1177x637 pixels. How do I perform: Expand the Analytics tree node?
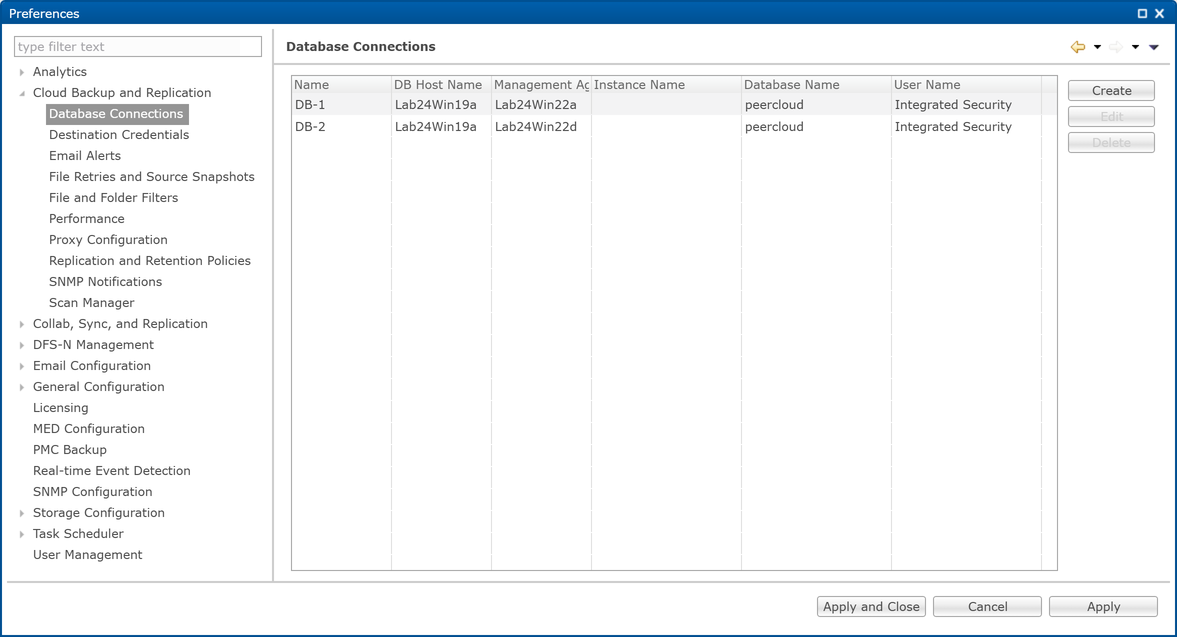click(x=22, y=72)
